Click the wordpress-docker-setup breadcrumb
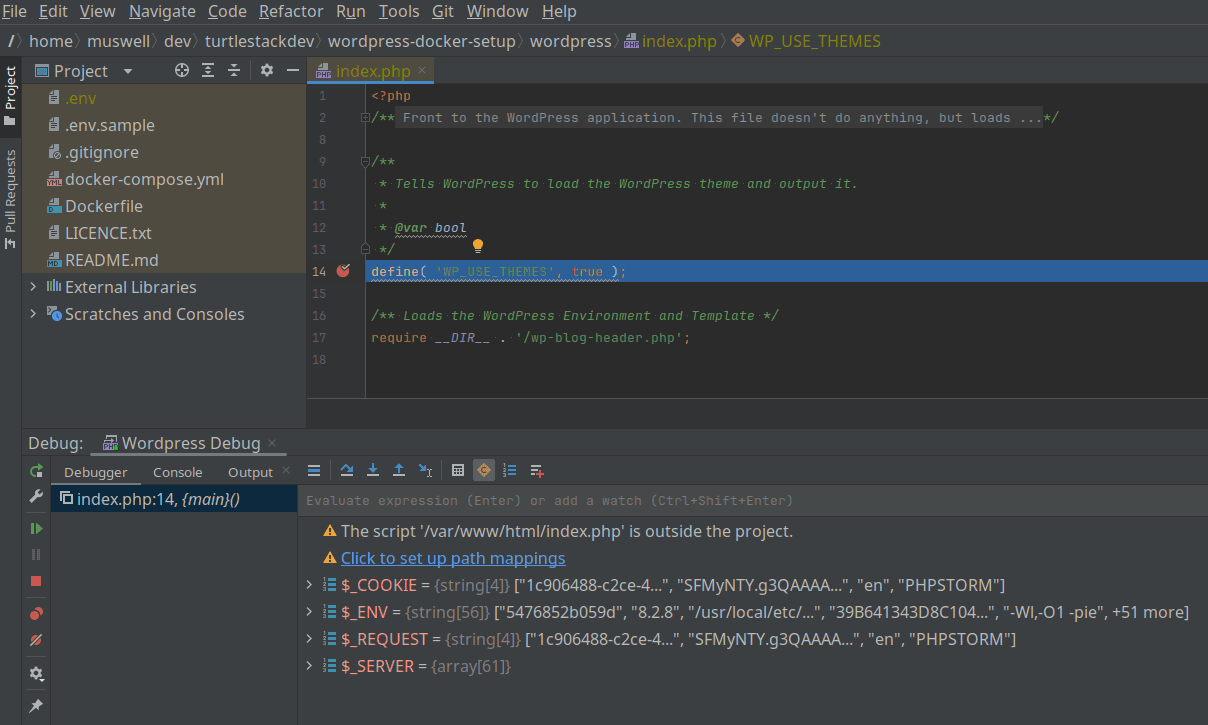The image size is (1208, 725). pyautogui.click(x=421, y=42)
